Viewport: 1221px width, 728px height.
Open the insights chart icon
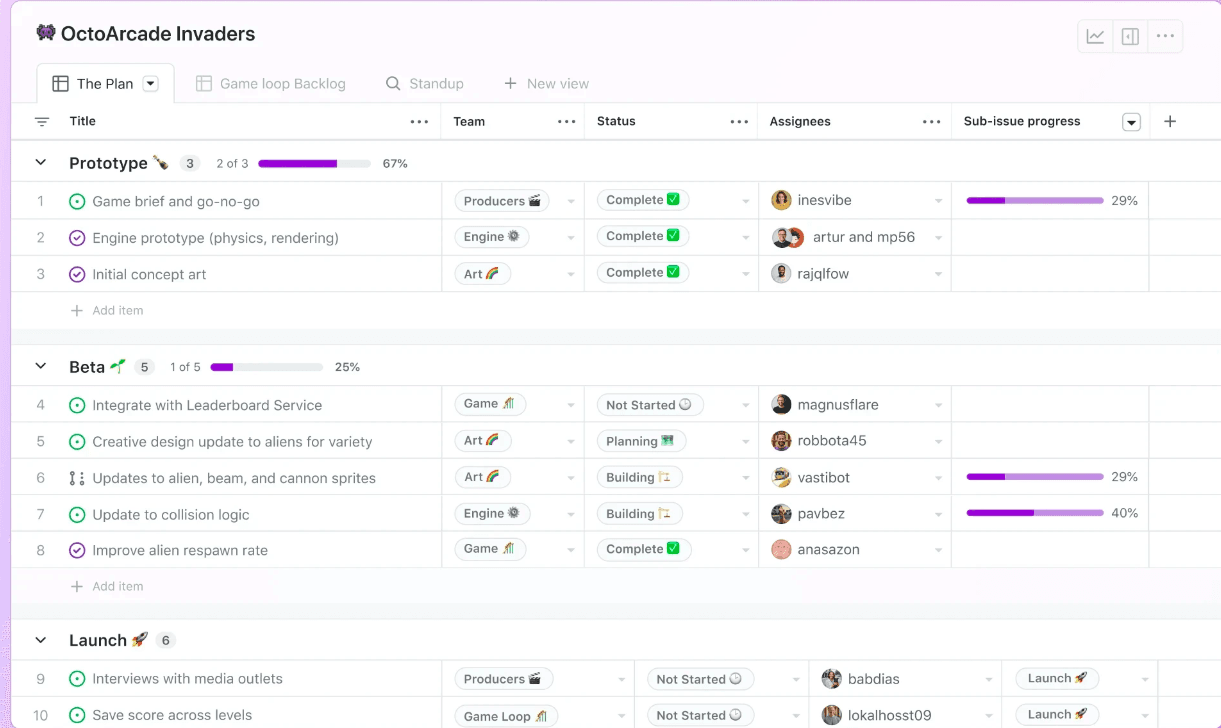[1095, 37]
